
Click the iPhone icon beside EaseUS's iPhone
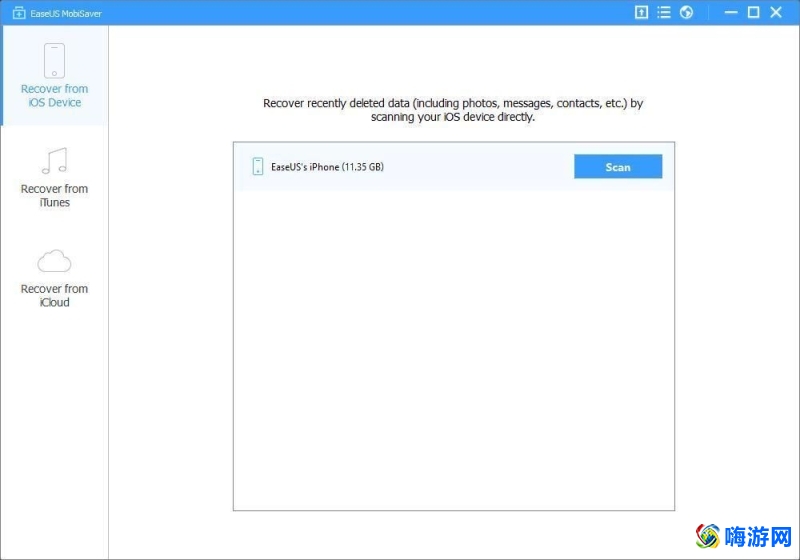(x=258, y=166)
